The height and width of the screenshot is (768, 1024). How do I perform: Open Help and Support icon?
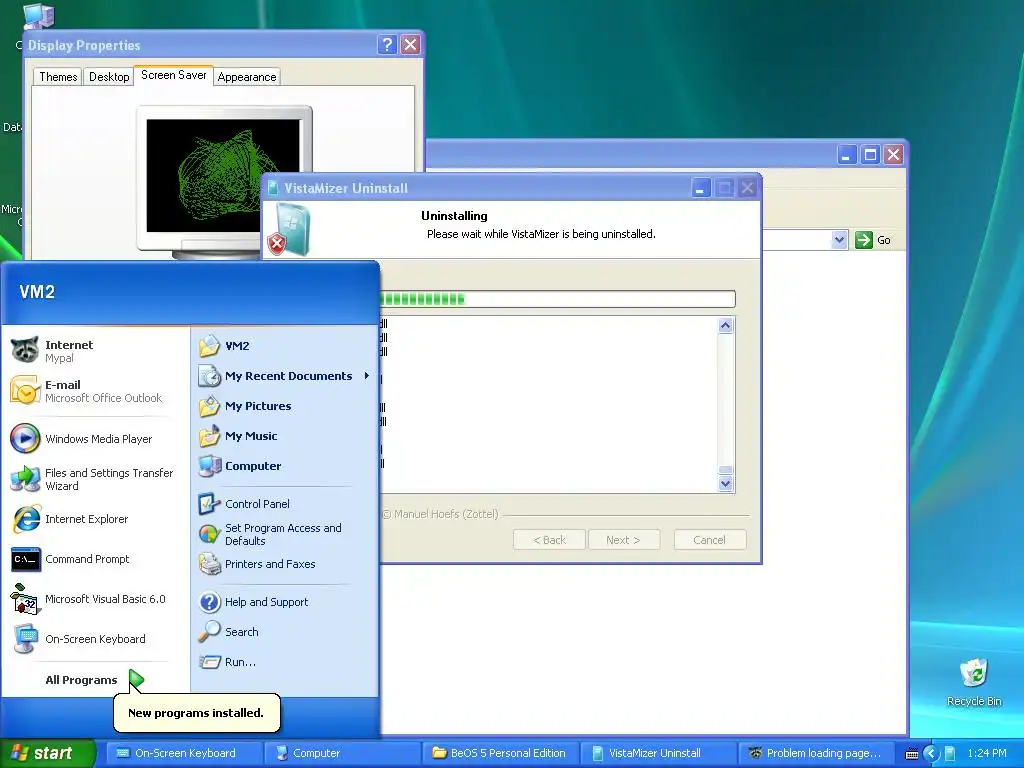[x=210, y=601]
